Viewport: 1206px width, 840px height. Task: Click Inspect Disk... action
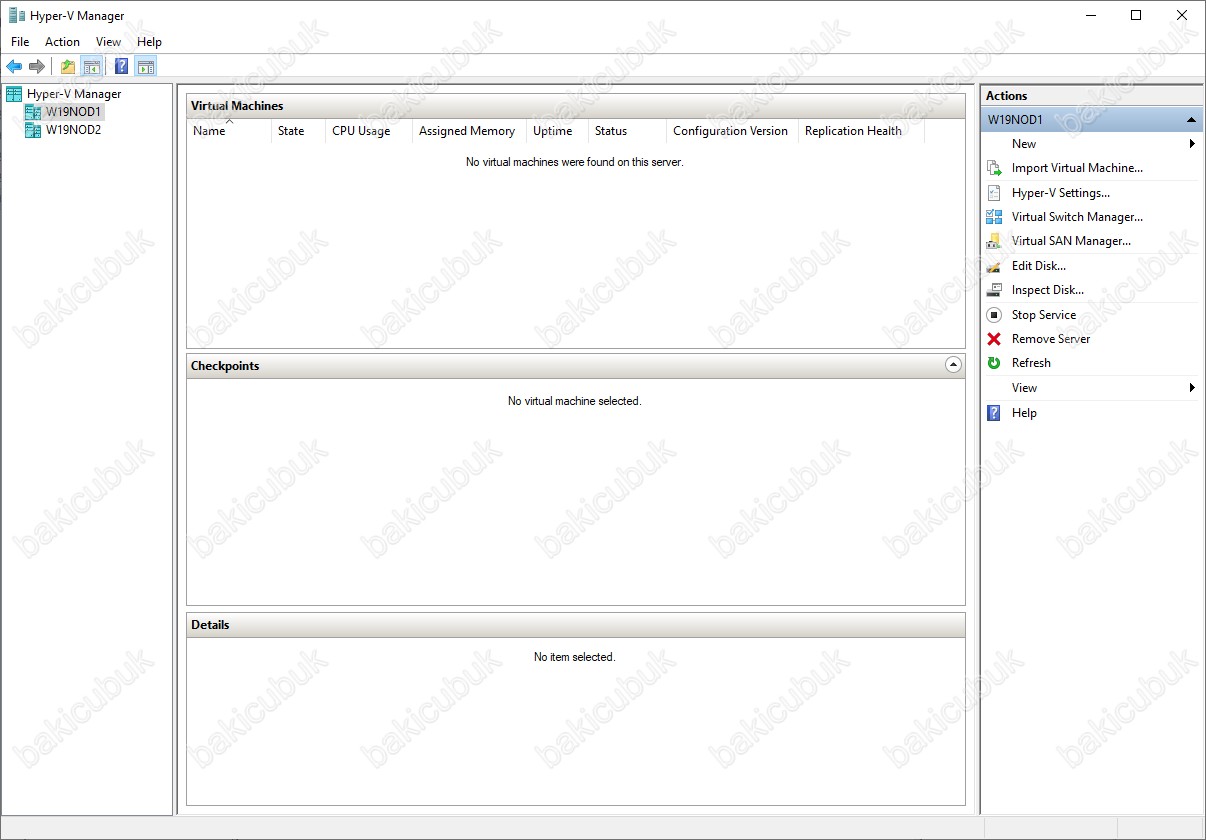tap(1048, 290)
